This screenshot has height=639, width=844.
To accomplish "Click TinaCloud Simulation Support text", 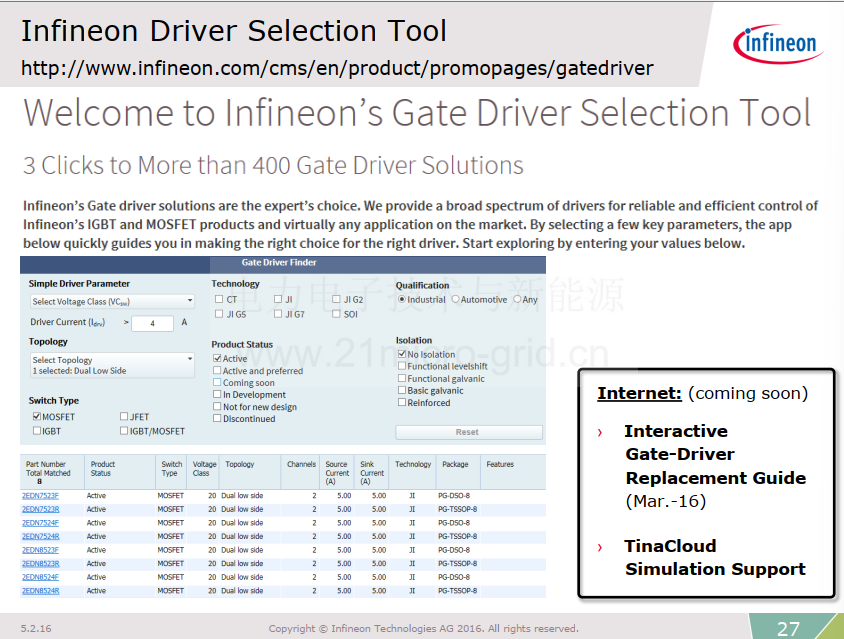I will coord(715,558).
